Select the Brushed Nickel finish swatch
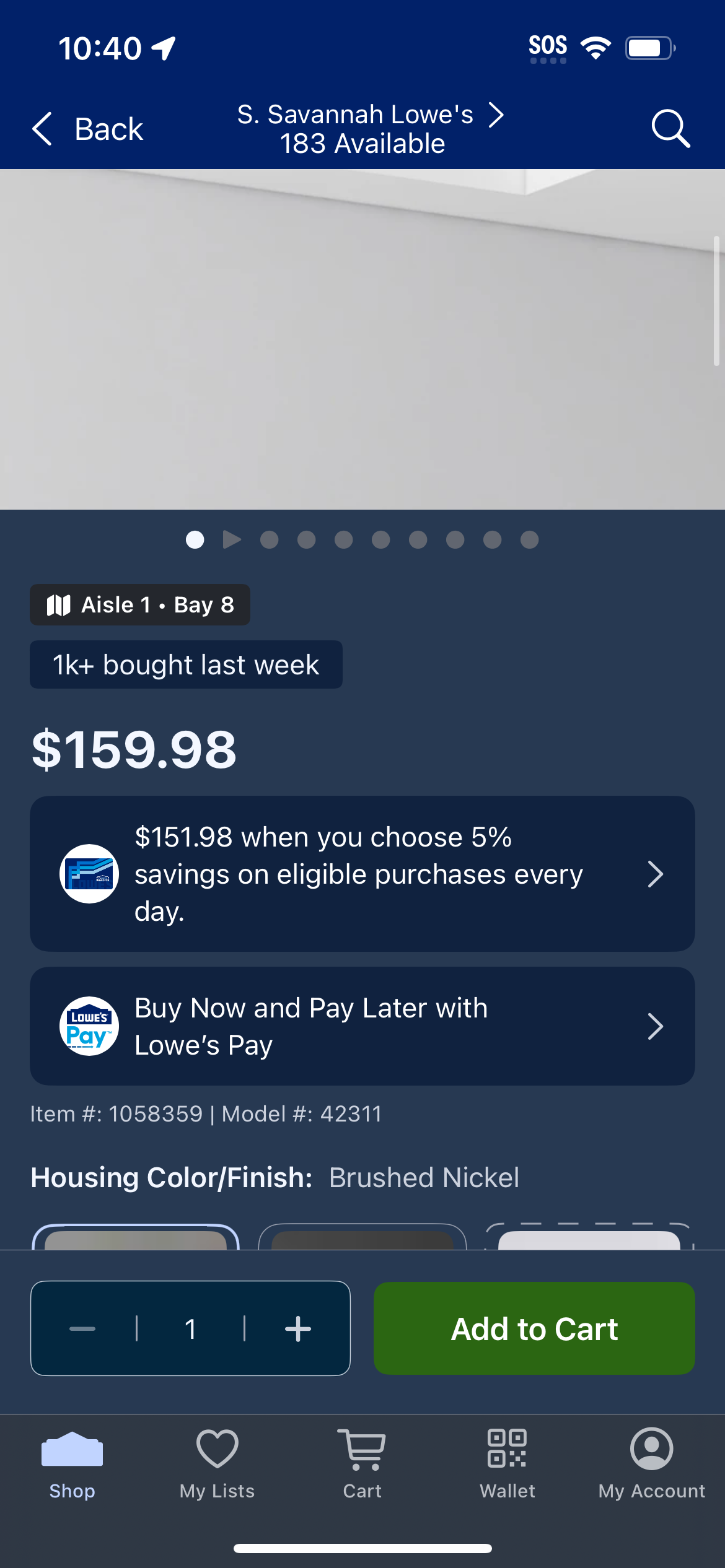 (x=136, y=1237)
